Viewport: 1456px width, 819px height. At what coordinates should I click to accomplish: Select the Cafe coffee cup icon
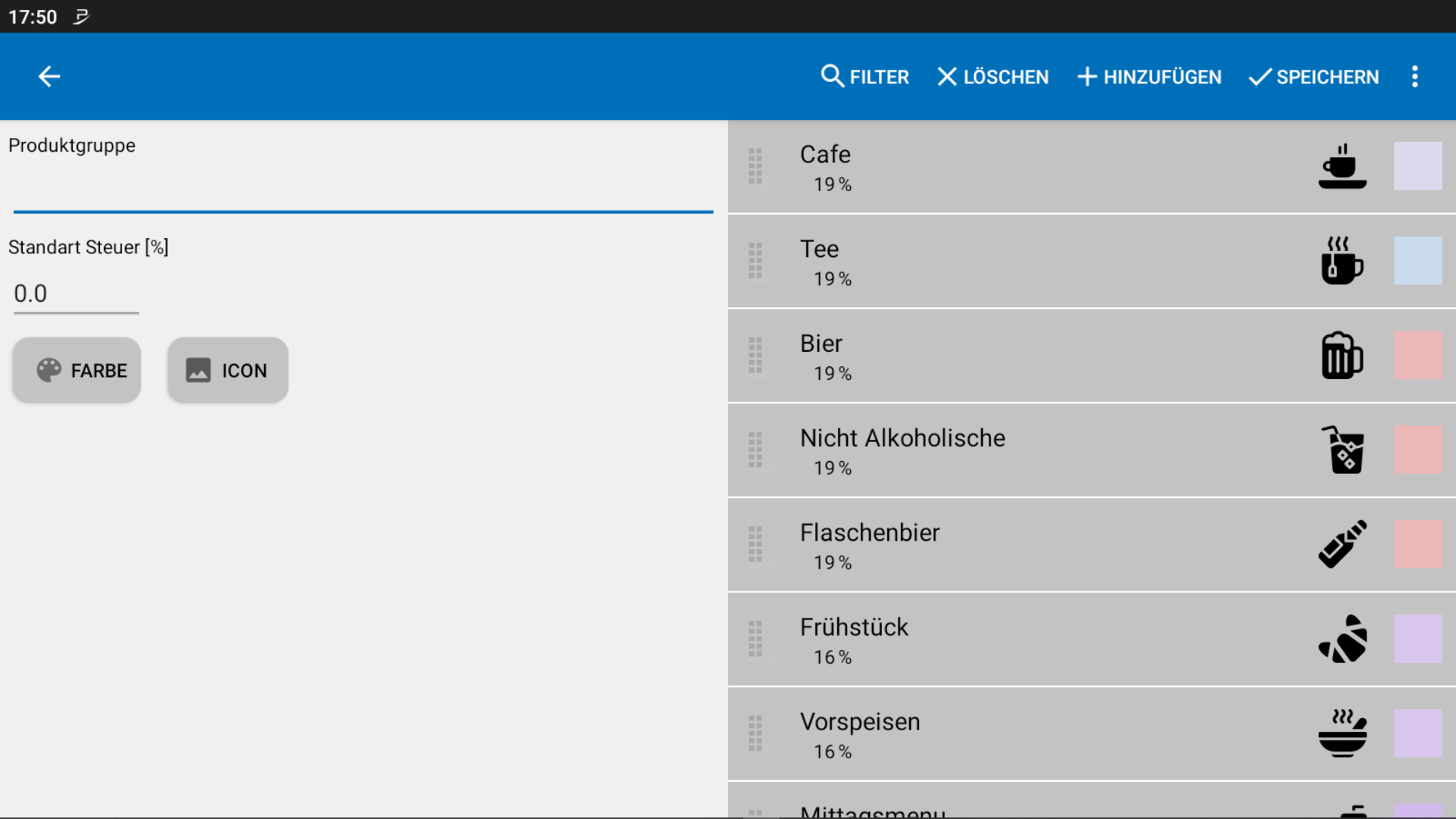click(x=1343, y=166)
